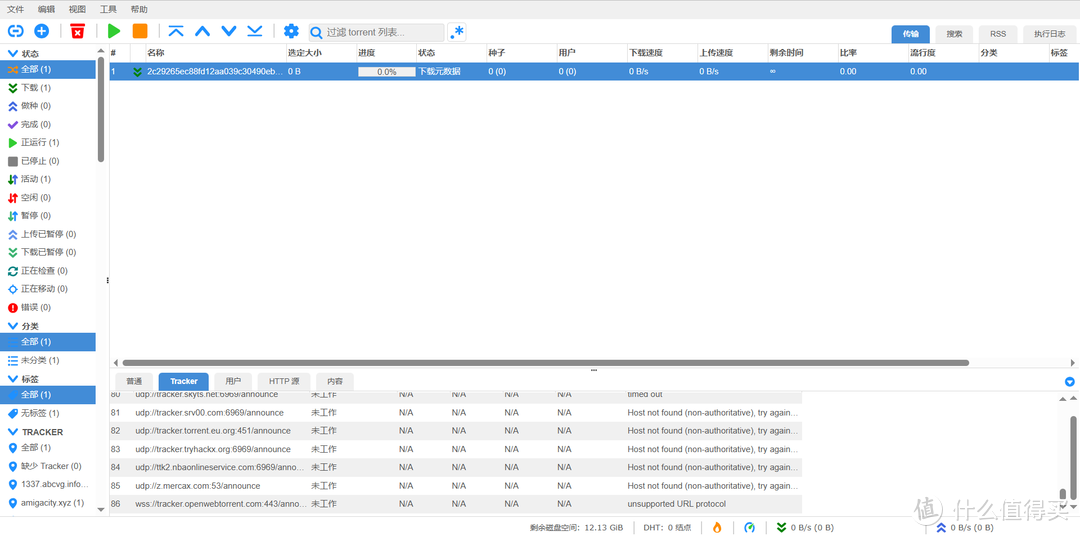This screenshot has height=536, width=1080.
Task: Click the red delete torrent icon
Action: tap(78, 31)
